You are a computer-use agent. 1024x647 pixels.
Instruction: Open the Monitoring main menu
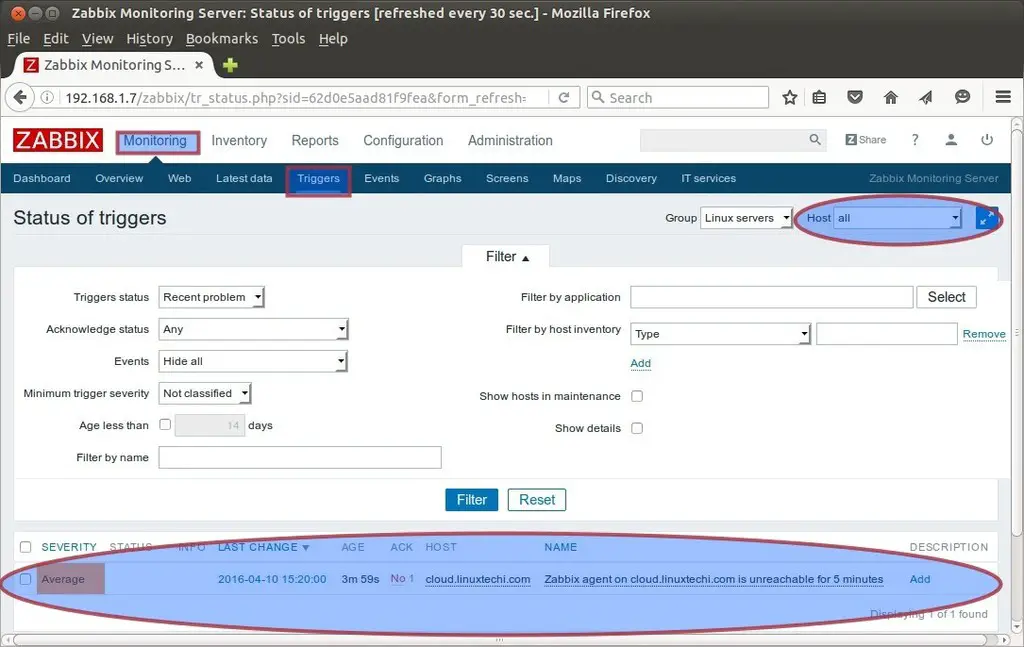(x=155, y=140)
